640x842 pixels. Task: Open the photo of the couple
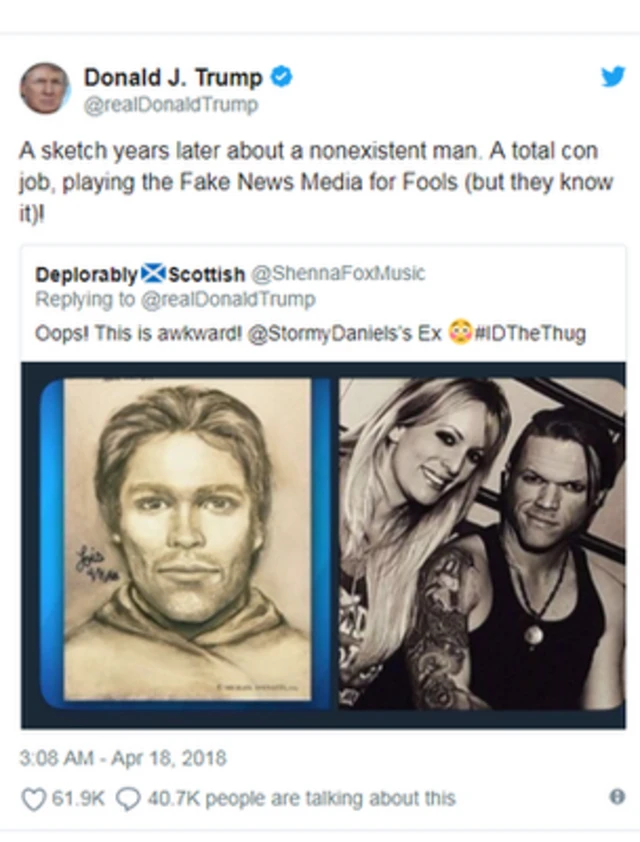click(481, 541)
